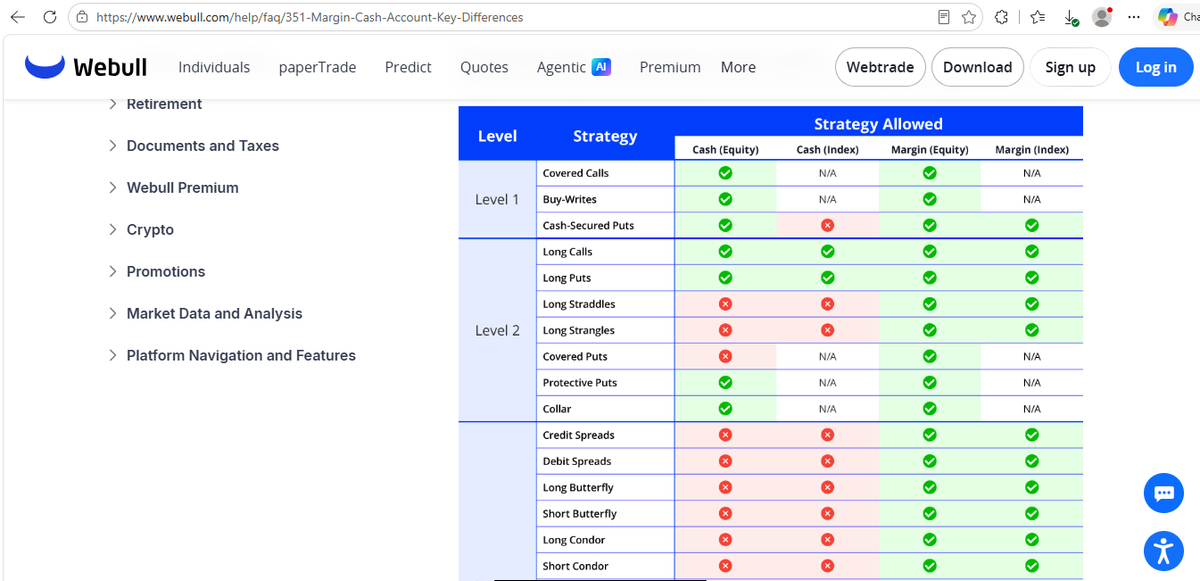The height and width of the screenshot is (581, 1200).
Task: Click red X for Cash-Secured Puts Cash (Index)
Action: pos(828,225)
